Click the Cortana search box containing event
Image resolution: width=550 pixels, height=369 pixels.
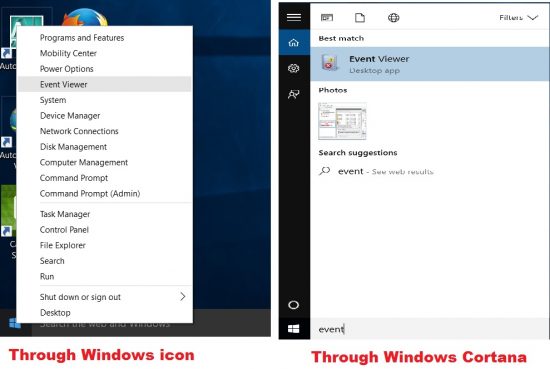coord(430,329)
